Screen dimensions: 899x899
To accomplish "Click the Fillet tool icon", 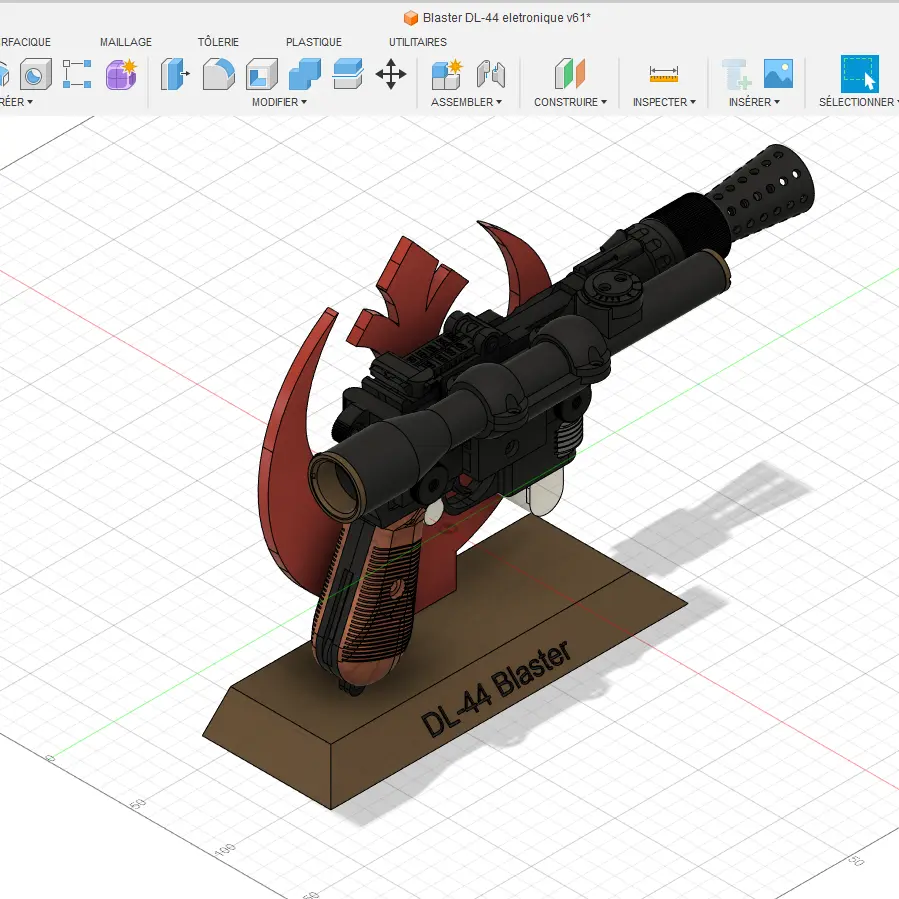I will tap(218, 74).
